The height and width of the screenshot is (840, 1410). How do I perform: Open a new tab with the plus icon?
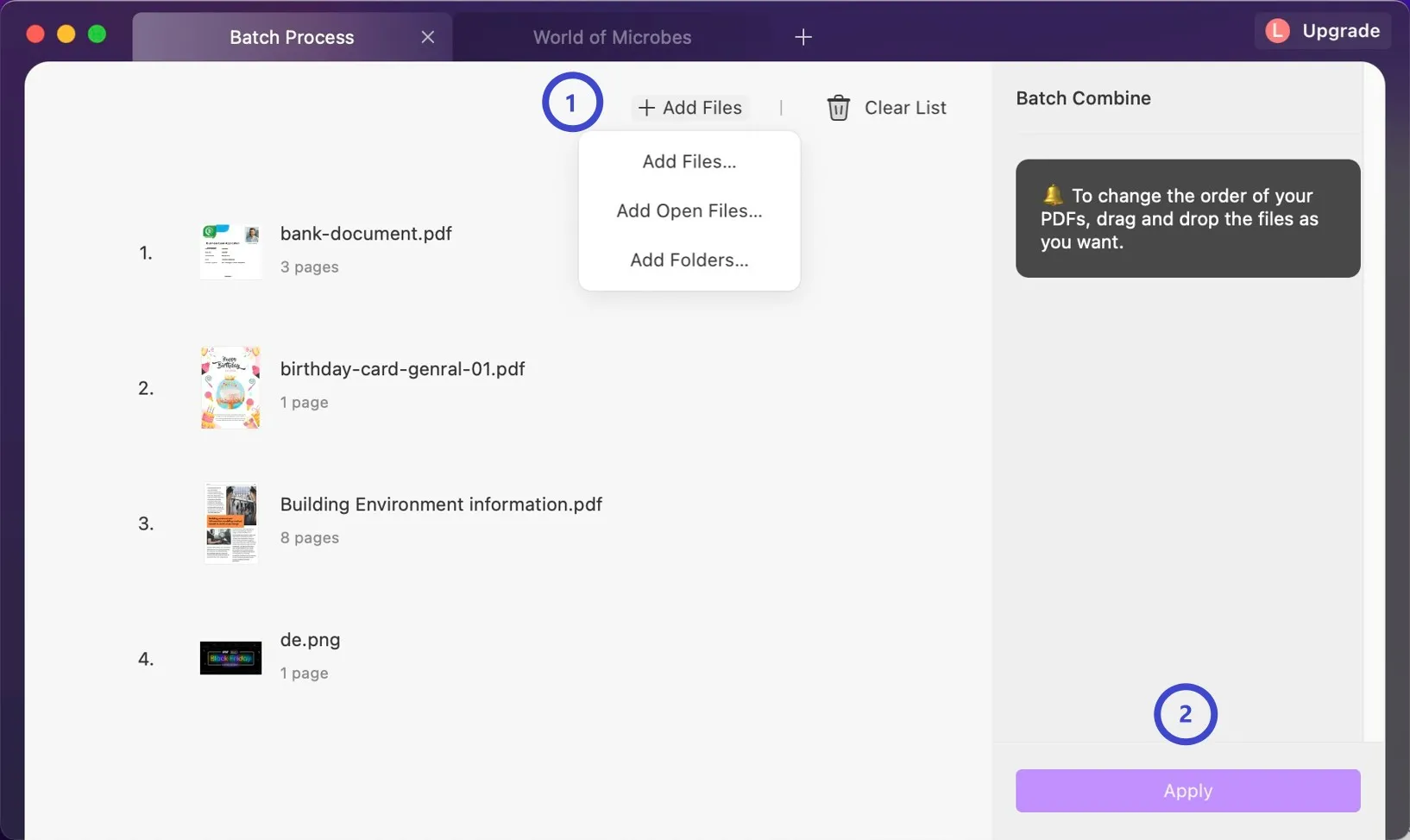click(x=804, y=36)
